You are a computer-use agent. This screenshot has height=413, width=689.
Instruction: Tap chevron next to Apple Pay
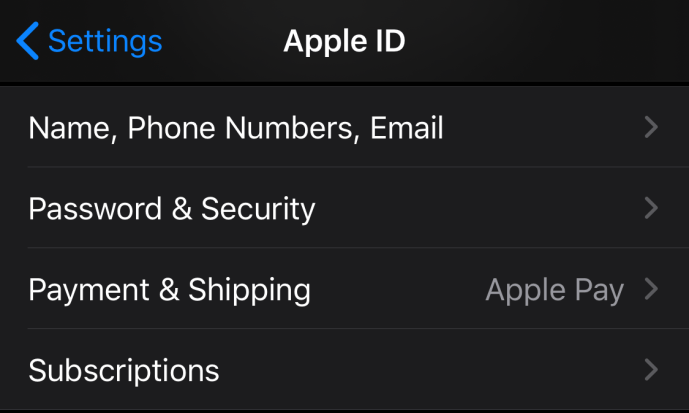[651, 290]
